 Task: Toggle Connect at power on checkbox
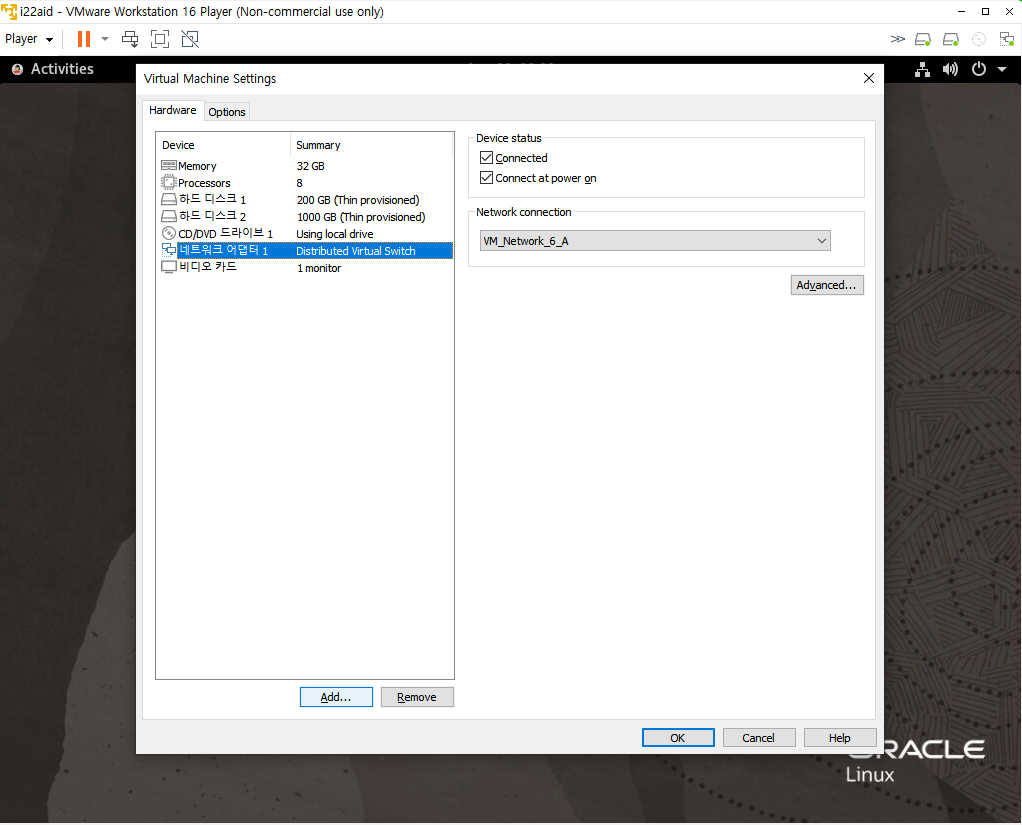point(486,178)
